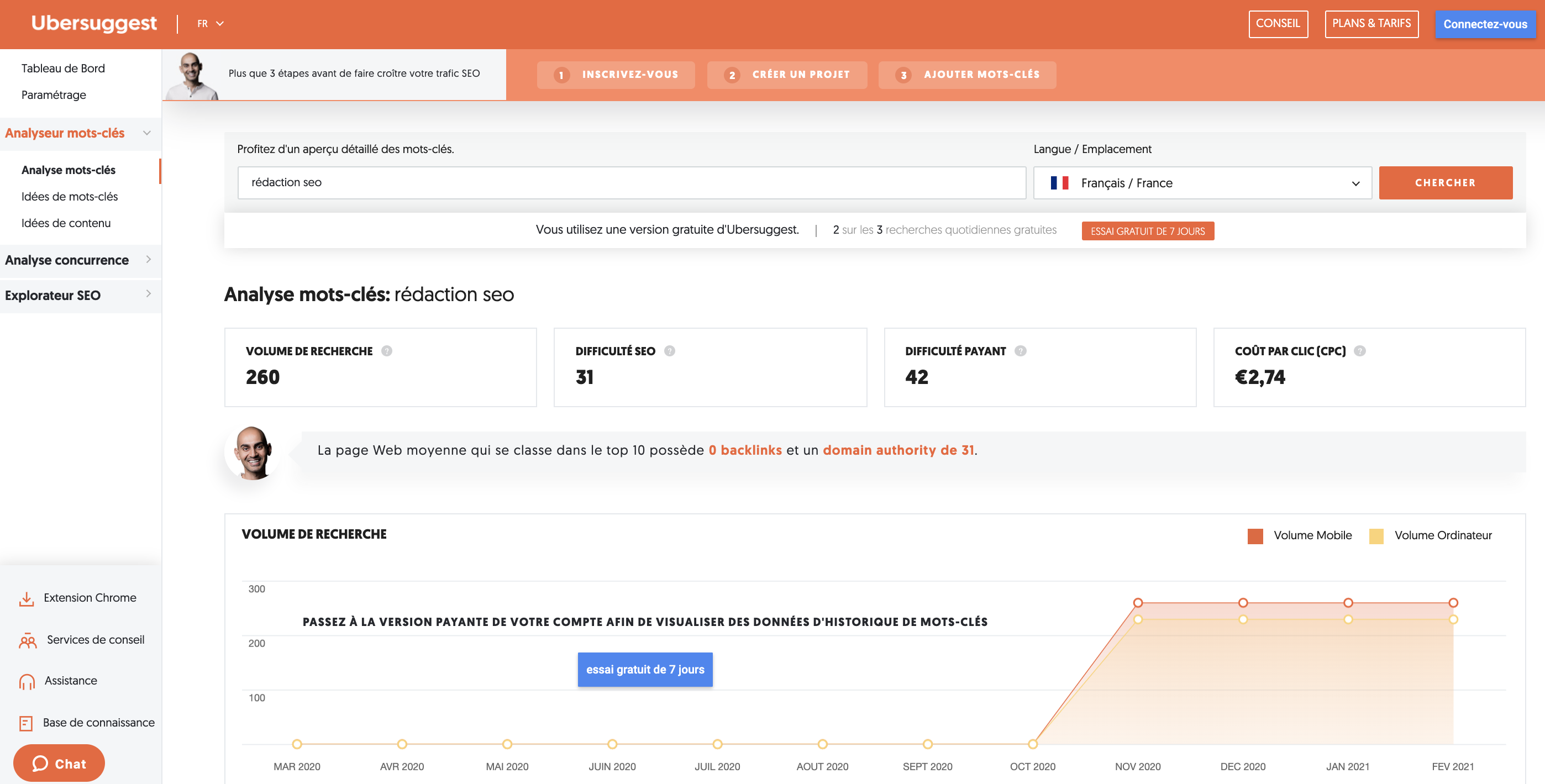The height and width of the screenshot is (784, 1545).
Task: Click the OCT 2020 data point
Action: (x=1033, y=744)
